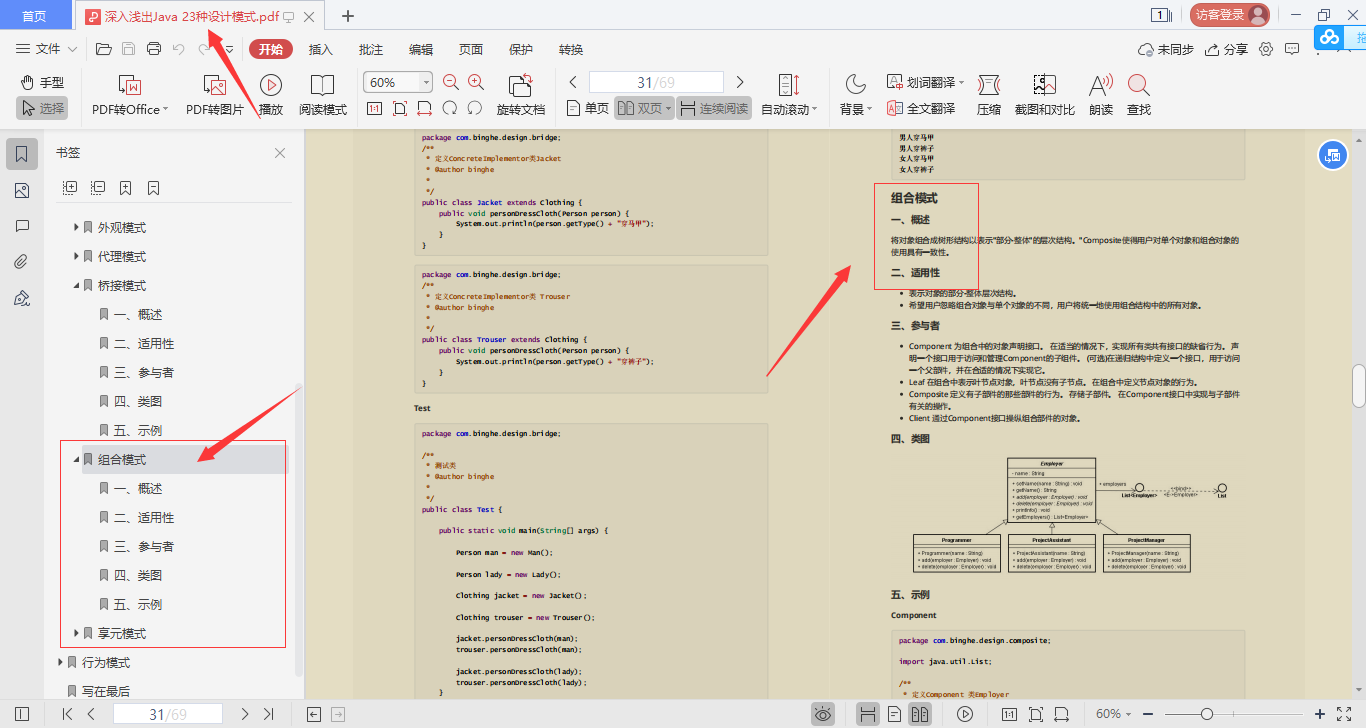Toggle eye protection mode in status bar
The width and height of the screenshot is (1366, 728).
click(x=823, y=714)
